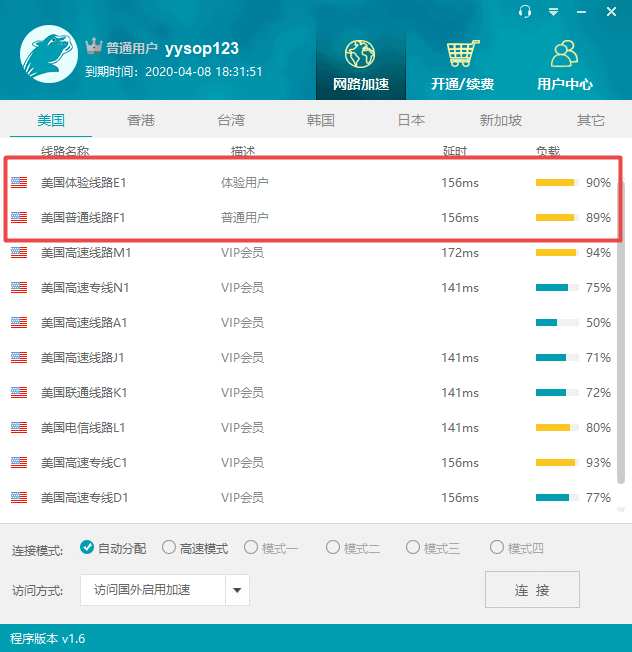Select the 自动分配 connection mode
The width and height of the screenshot is (632, 652).
point(87,548)
